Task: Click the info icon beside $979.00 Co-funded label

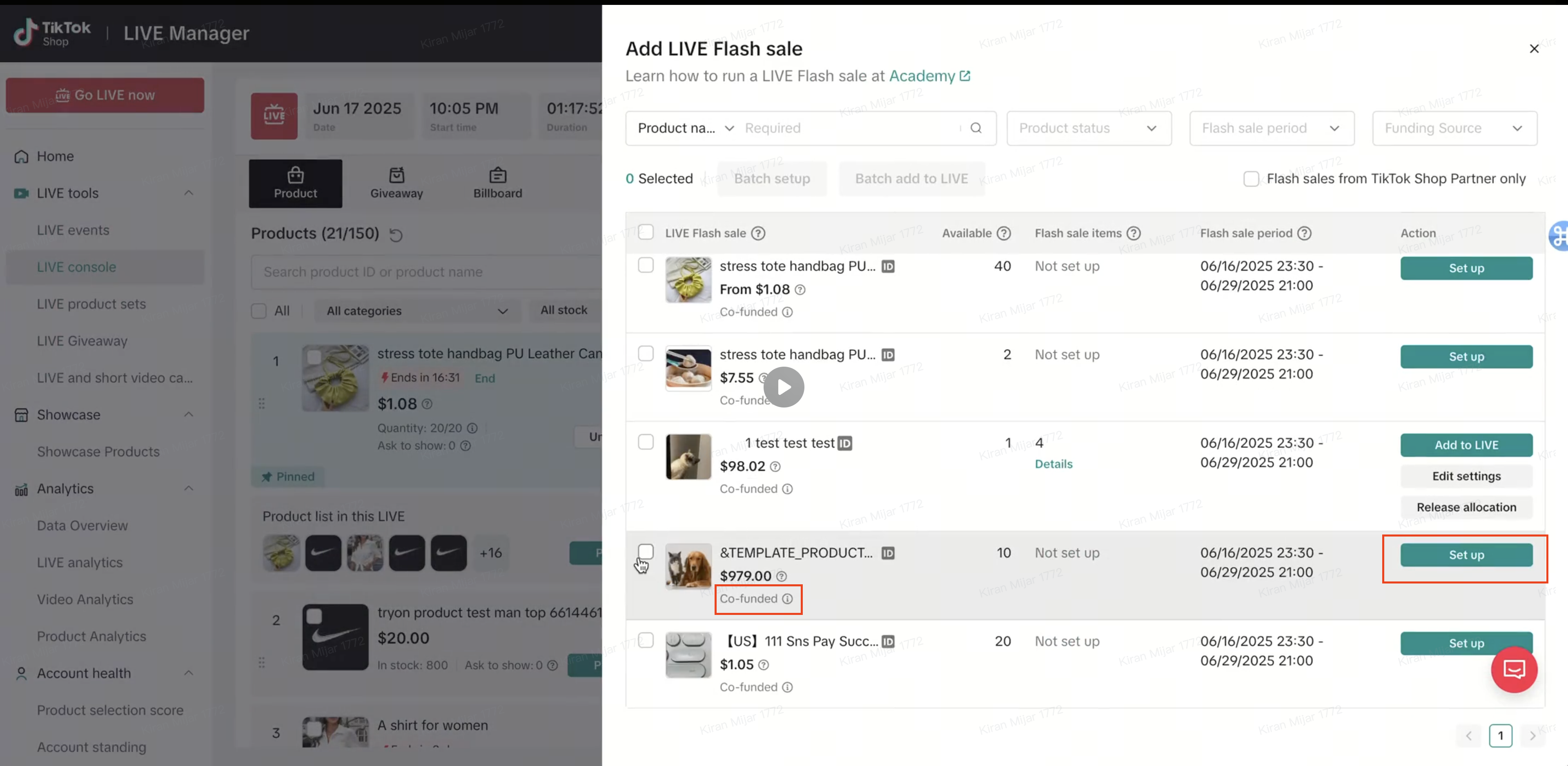Action: pos(787,599)
